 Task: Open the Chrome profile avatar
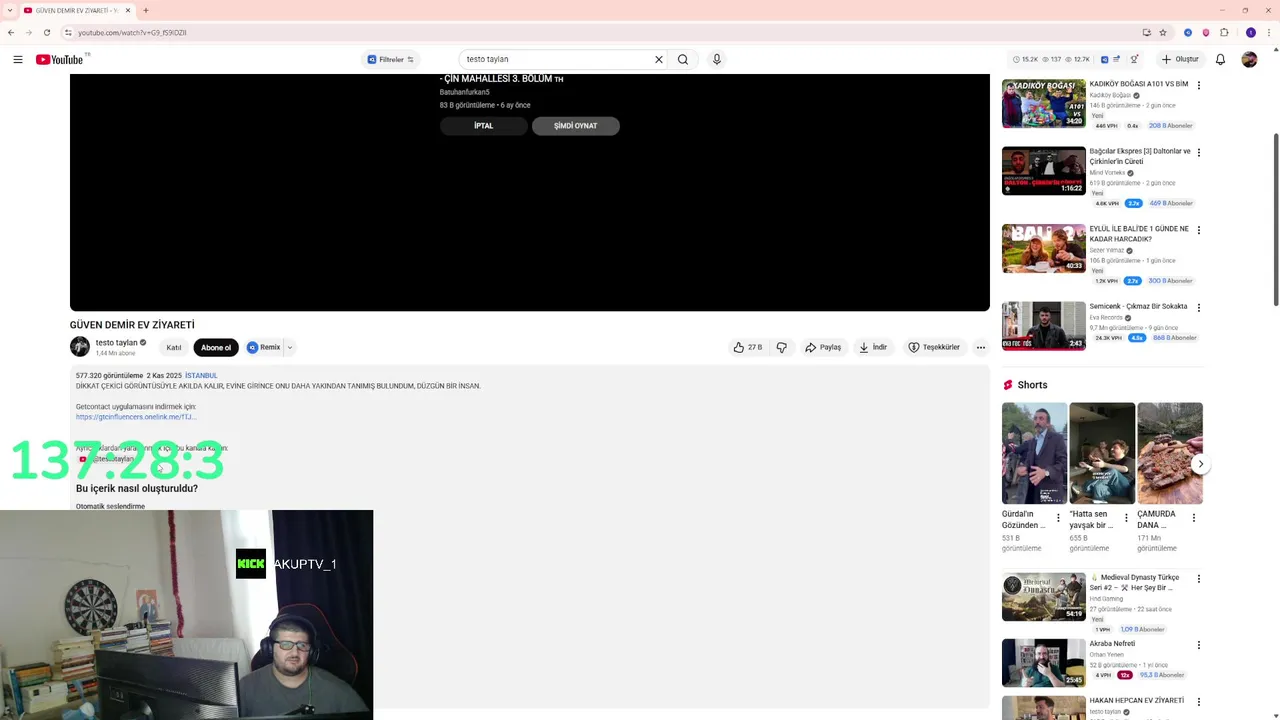pos(1250,32)
